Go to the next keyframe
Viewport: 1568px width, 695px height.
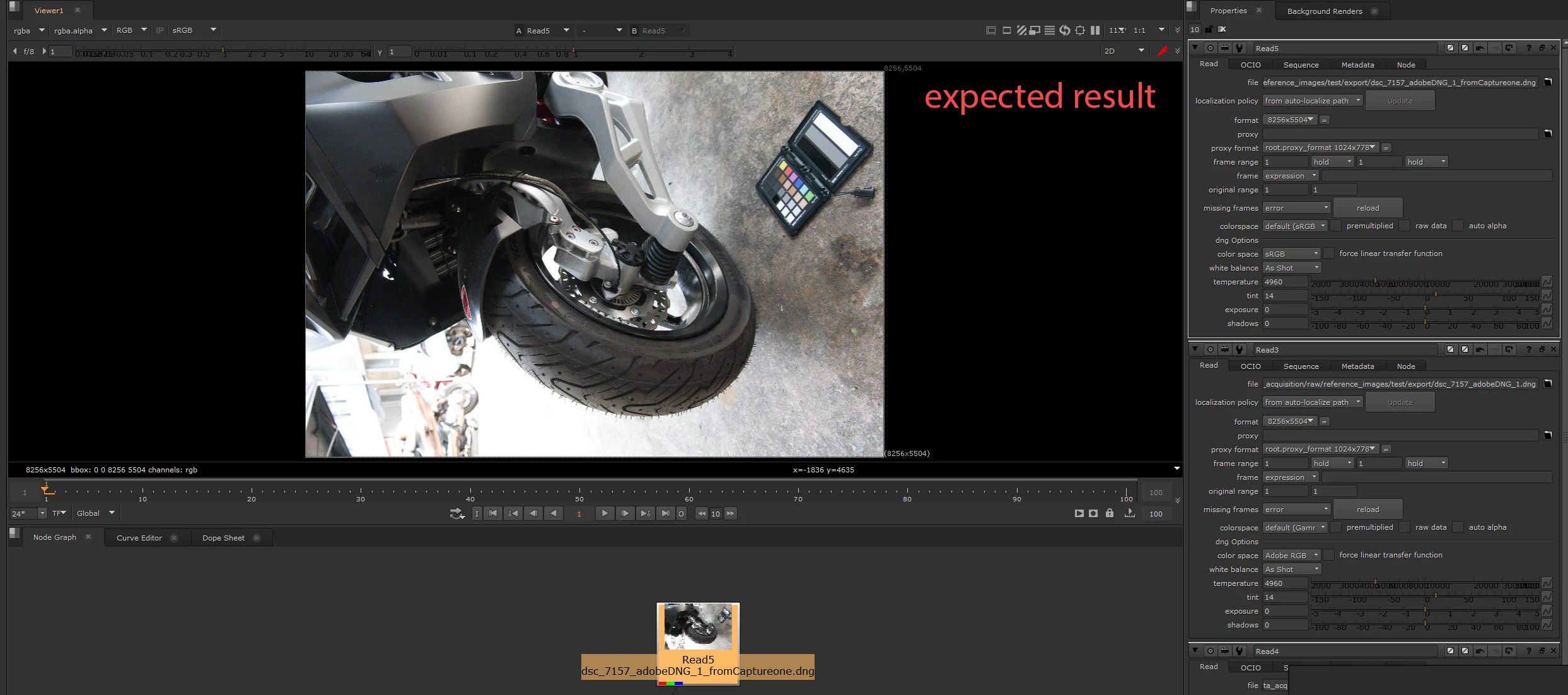click(x=645, y=513)
